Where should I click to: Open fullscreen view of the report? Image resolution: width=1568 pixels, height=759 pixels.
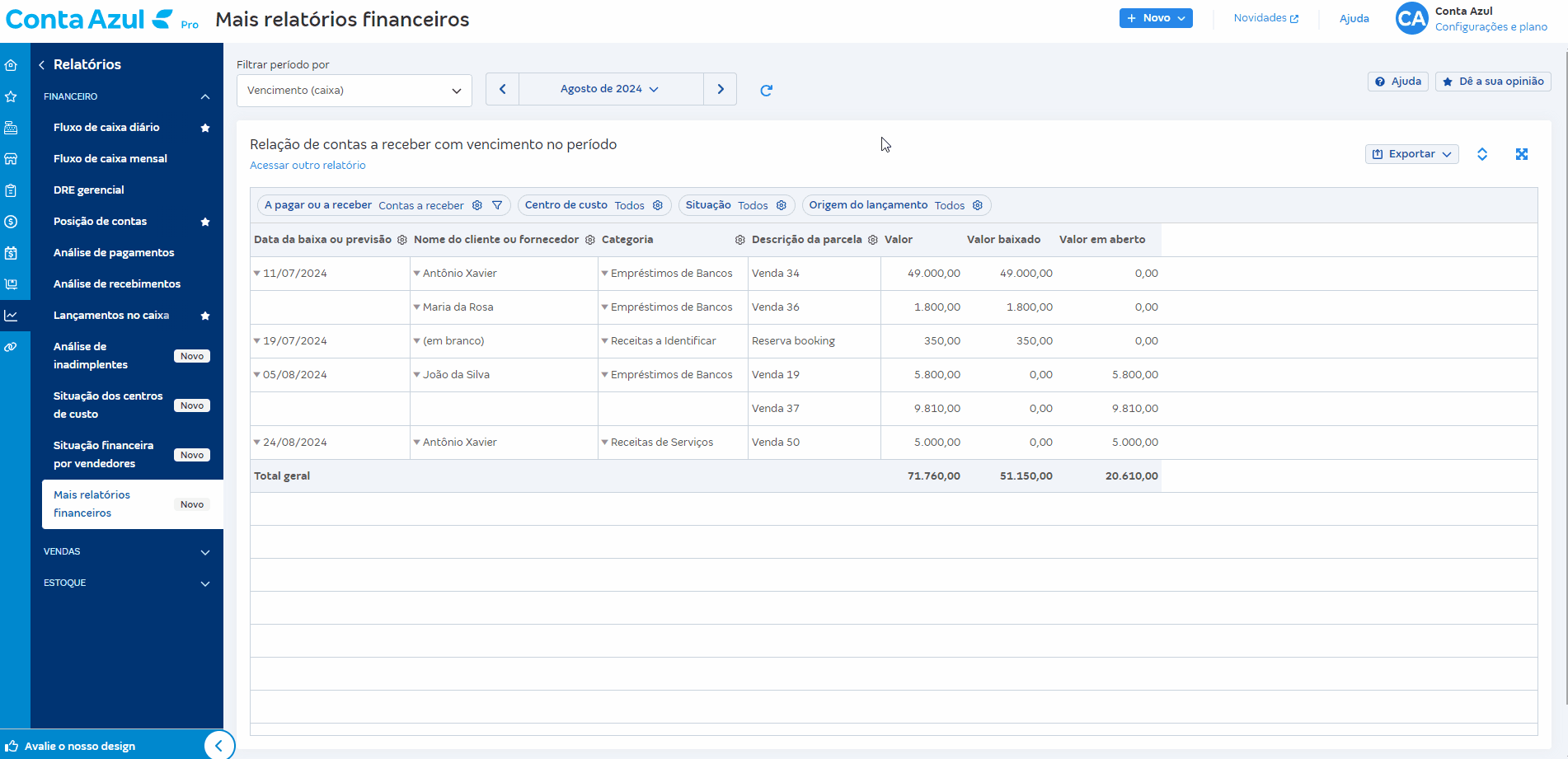1521,154
